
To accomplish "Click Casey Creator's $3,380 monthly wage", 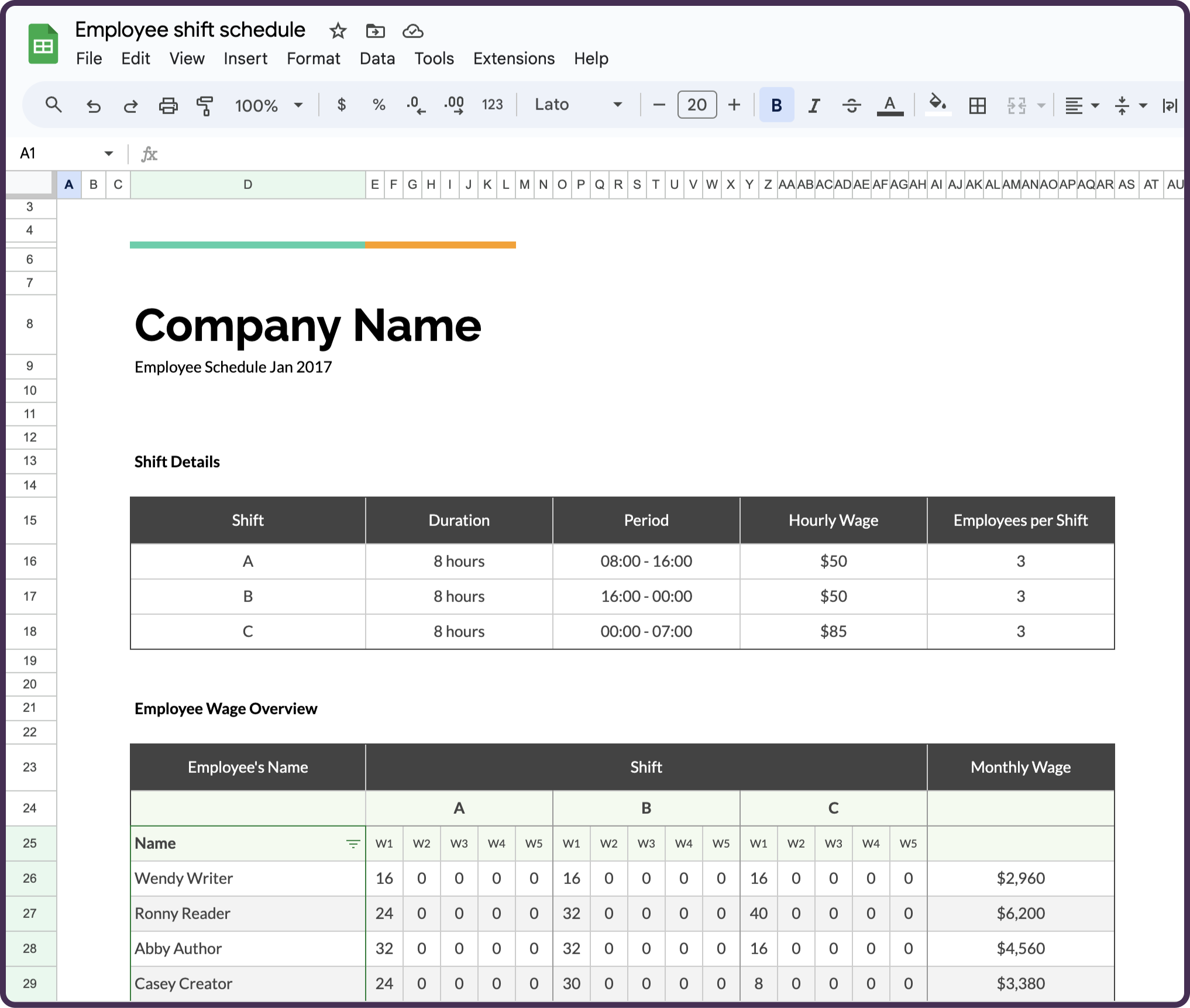I will (1020, 983).
